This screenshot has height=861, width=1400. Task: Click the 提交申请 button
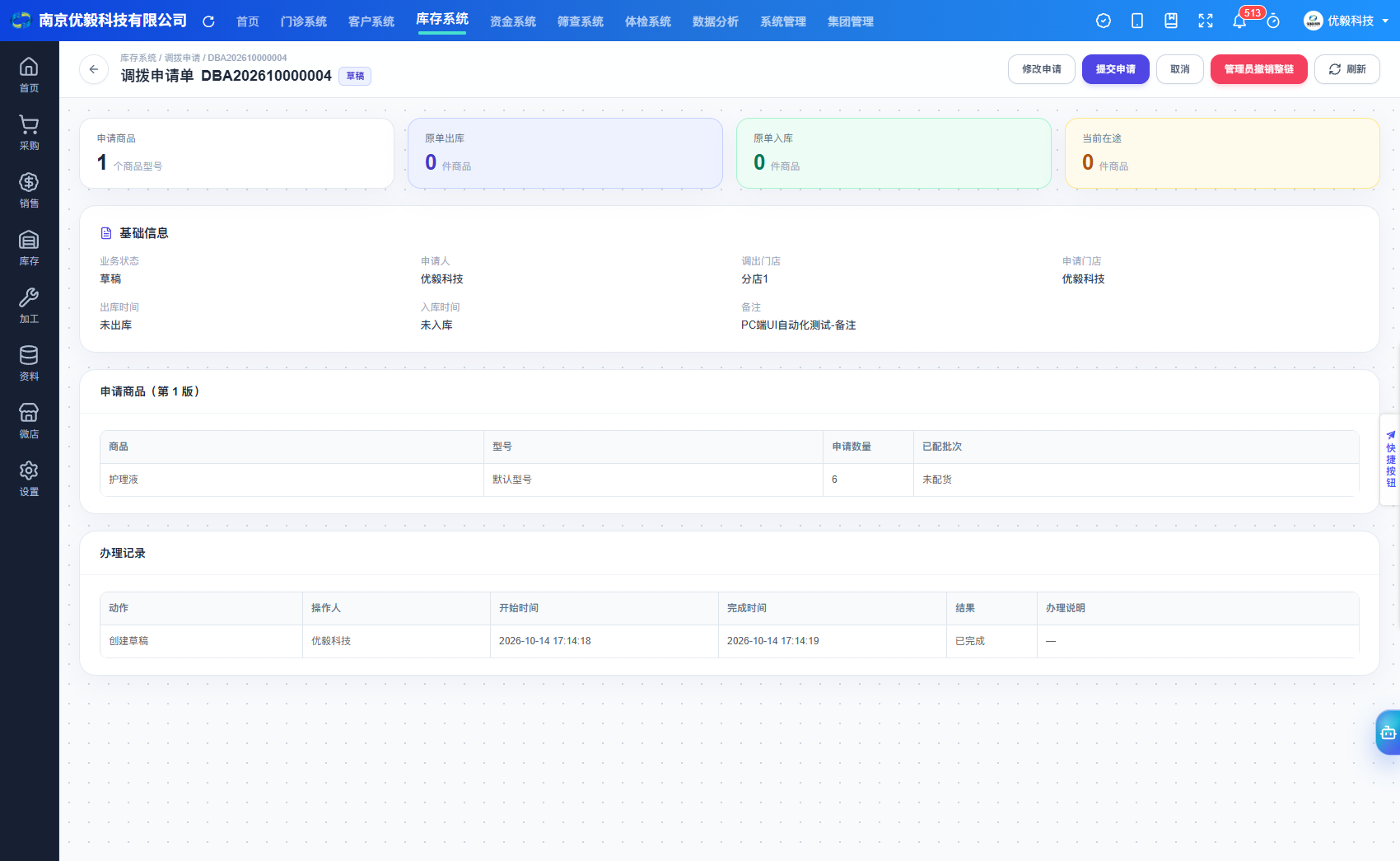point(1116,69)
